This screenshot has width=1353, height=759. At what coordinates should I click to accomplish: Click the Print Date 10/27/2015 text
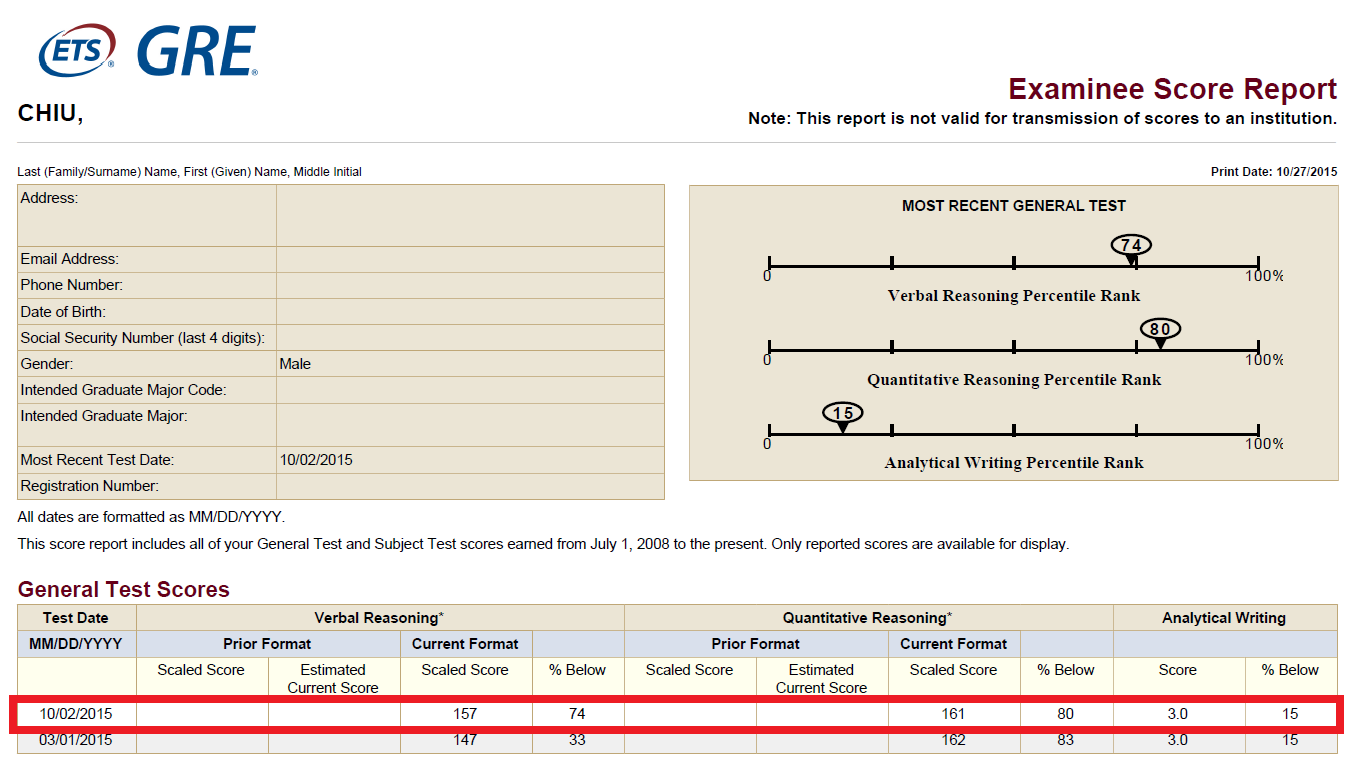(x=1274, y=172)
